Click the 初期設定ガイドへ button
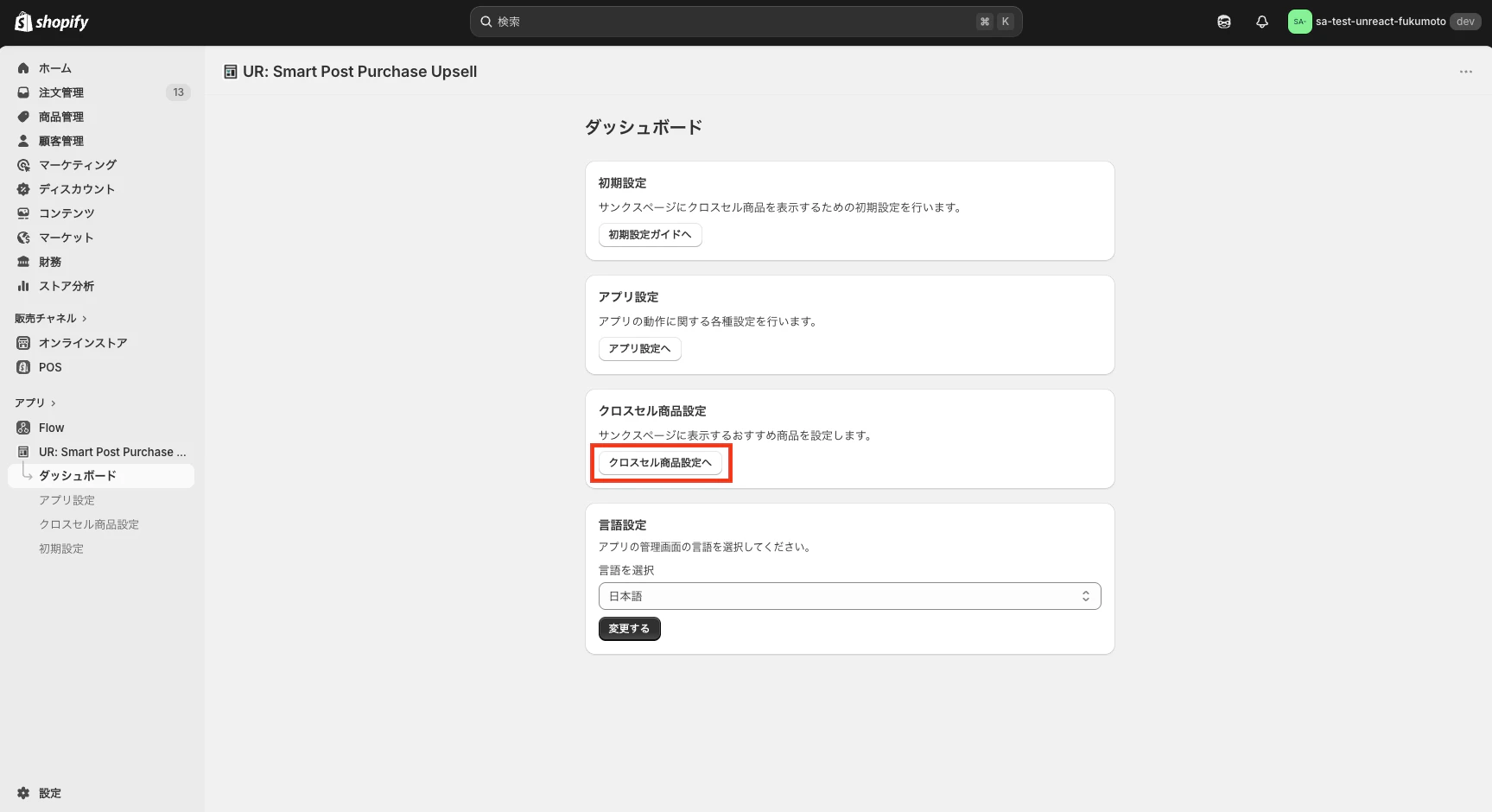Viewport: 1492px width, 812px height. (x=650, y=235)
